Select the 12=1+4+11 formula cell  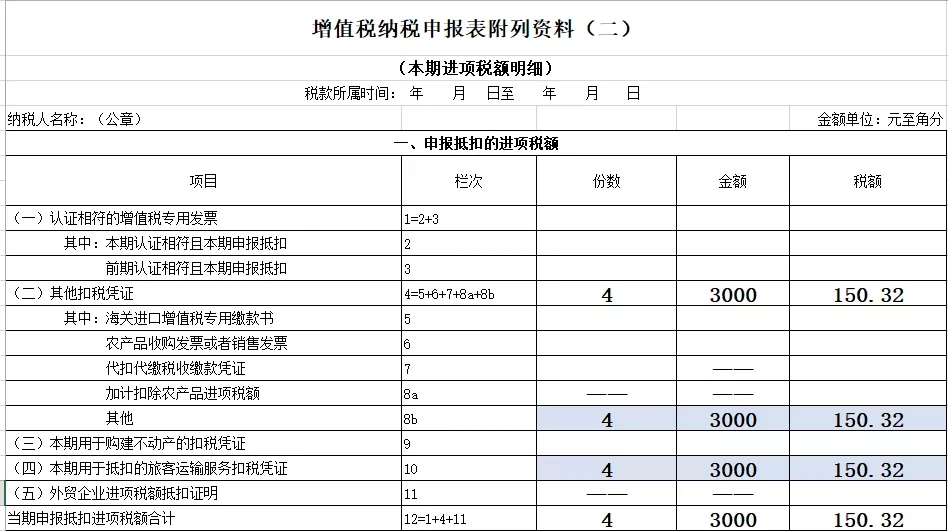[x=469, y=518]
